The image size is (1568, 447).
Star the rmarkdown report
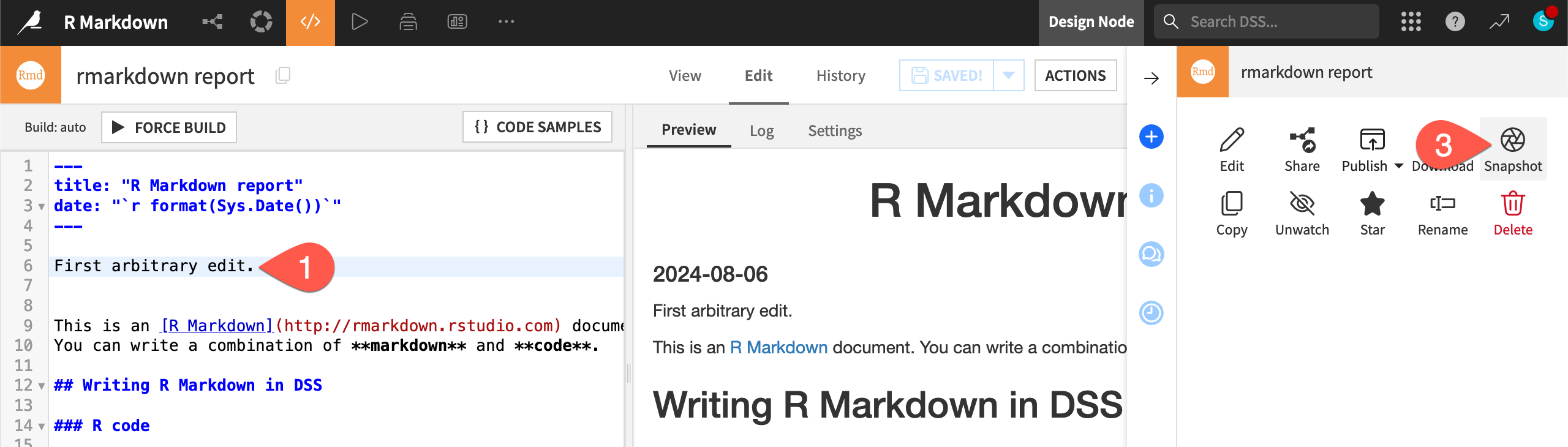(x=1372, y=214)
